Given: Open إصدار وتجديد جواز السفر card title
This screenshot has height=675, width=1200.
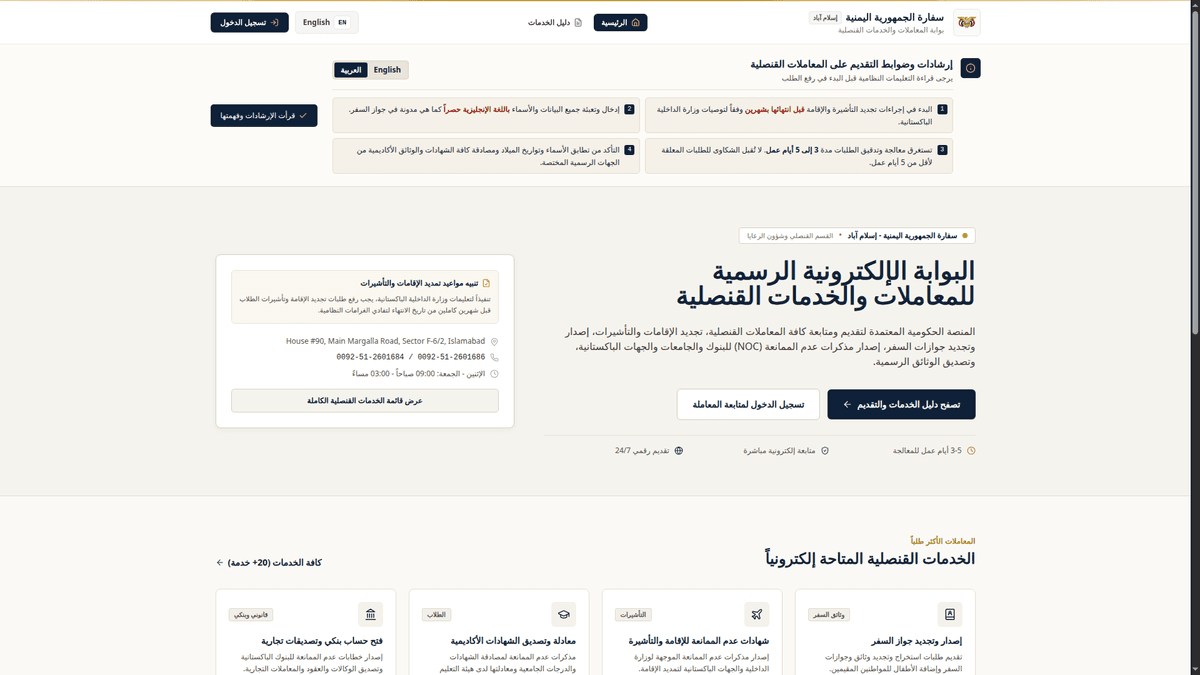Looking at the screenshot, I should pos(915,641).
